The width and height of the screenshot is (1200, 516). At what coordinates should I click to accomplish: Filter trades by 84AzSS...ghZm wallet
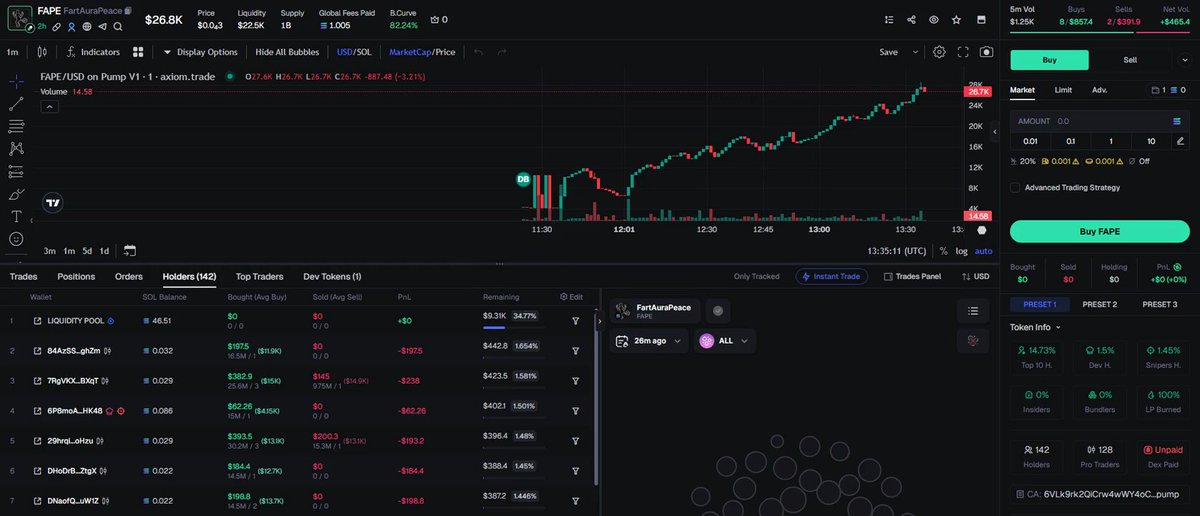(x=576, y=351)
